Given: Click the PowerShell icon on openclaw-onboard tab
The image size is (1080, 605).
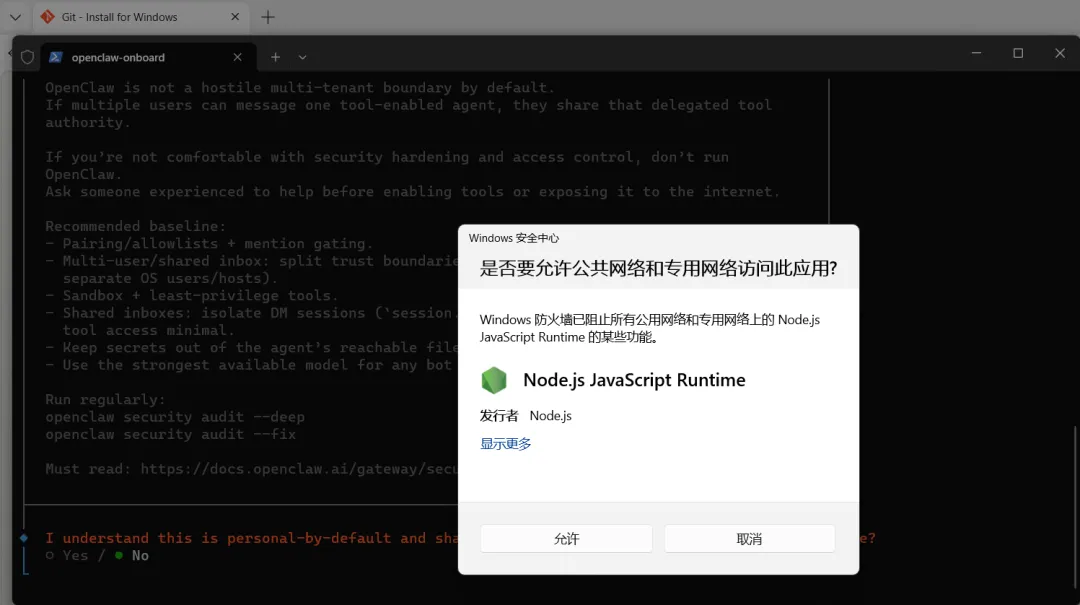Looking at the screenshot, I should (x=56, y=57).
